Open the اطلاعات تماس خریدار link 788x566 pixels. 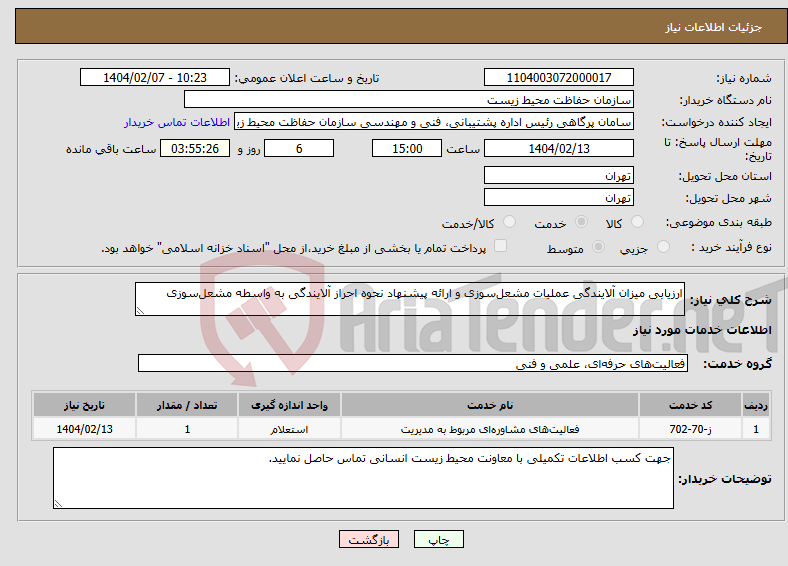pos(177,122)
